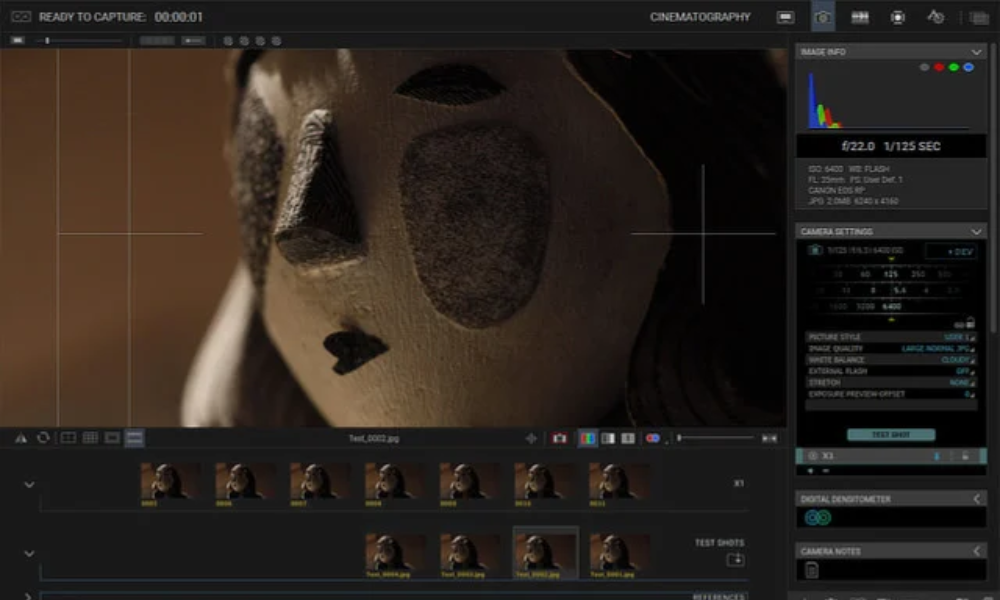Toggle the aspect mask frame icon
This screenshot has width=1000, height=600.
[x=112, y=437]
